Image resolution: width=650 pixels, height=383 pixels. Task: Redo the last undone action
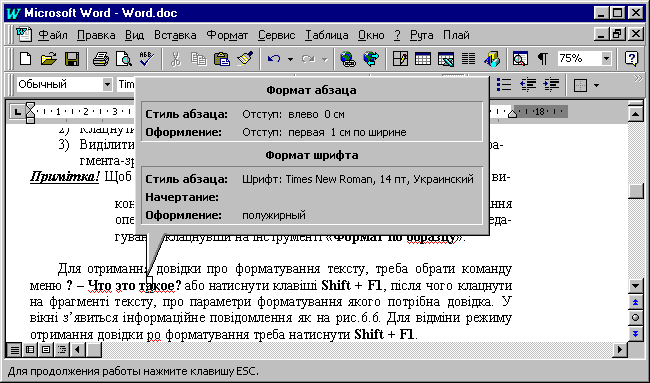click(309, 59)
